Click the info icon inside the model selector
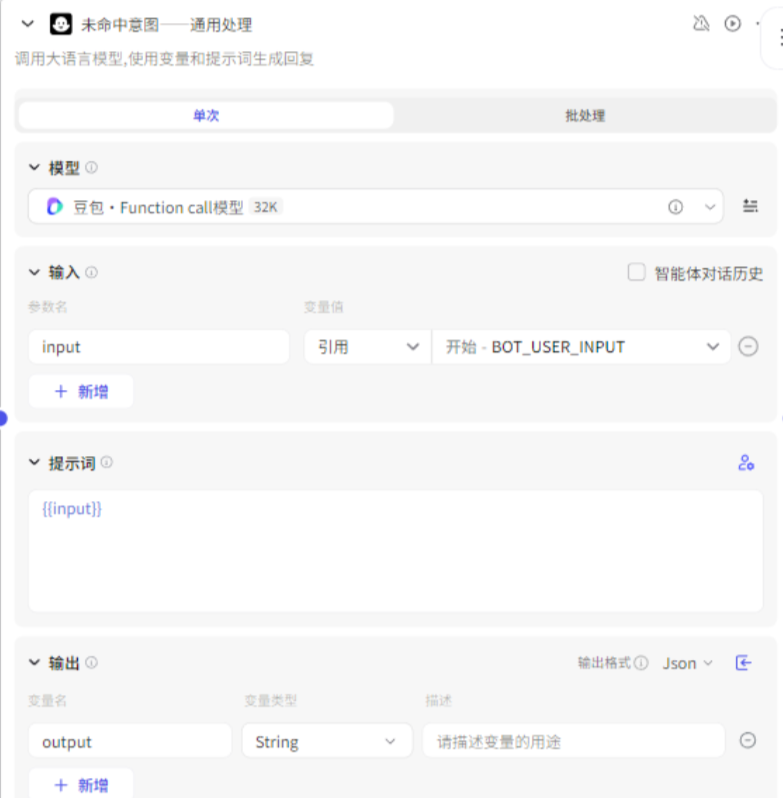The width and height of the screenshot is (783, 798). click(676, 207)
